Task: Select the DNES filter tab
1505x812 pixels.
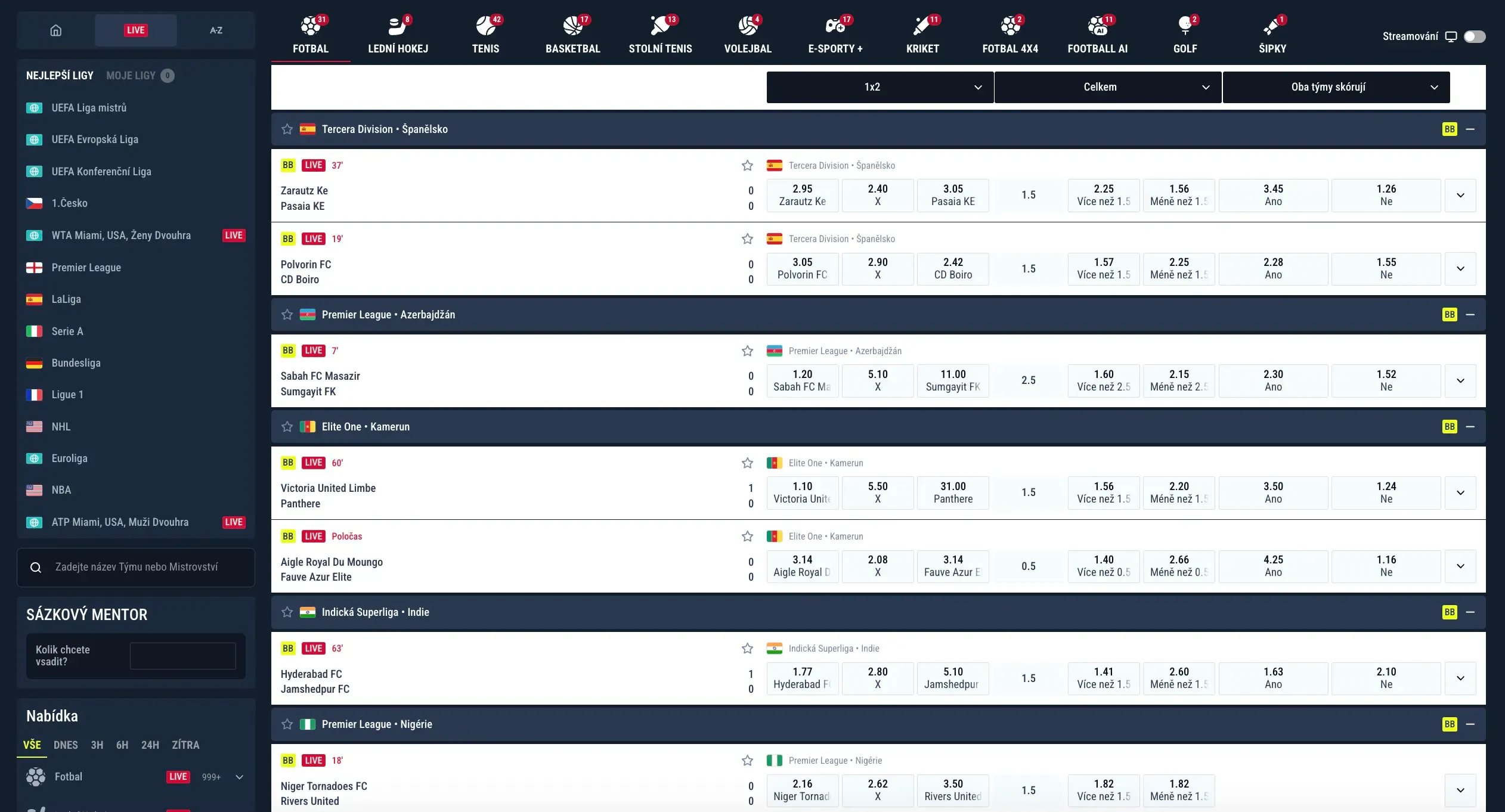Action: click(x=66, y=745)
